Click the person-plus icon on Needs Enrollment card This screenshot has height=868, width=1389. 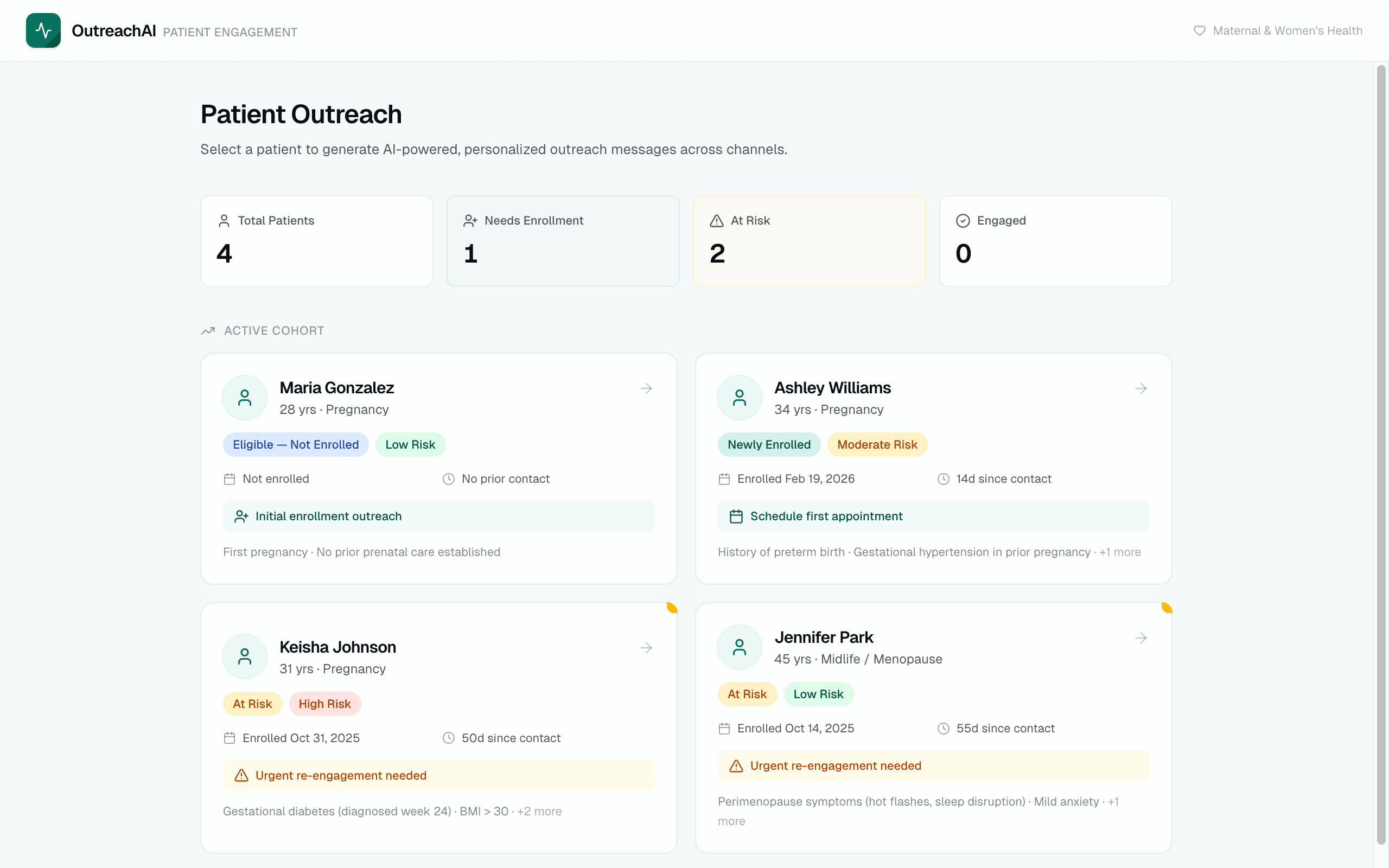[470, 220]
